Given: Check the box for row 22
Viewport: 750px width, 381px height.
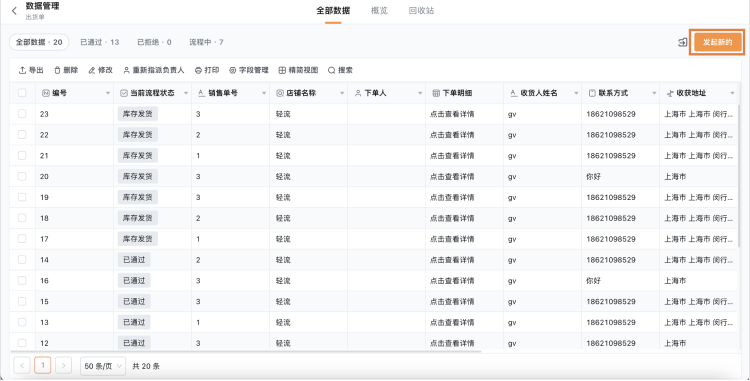Looking at the screenshot, I should coord(22,135).
